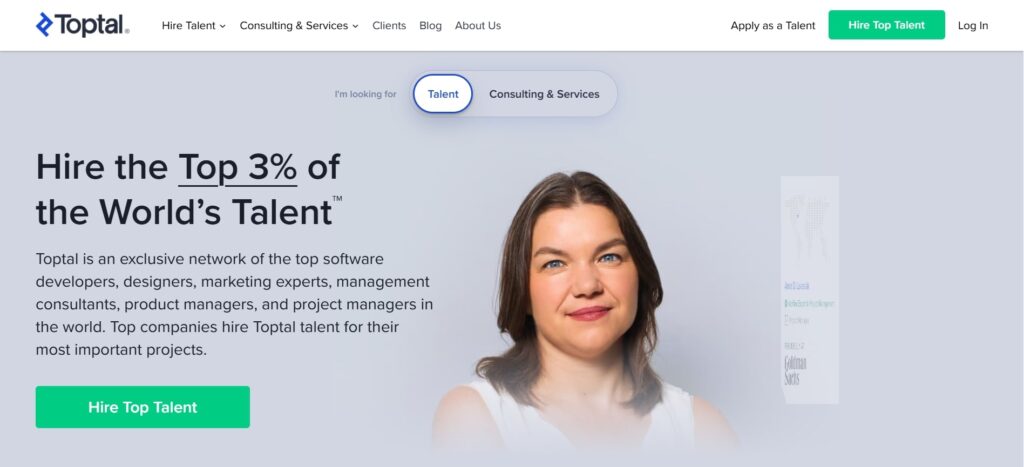Screen dimensions: 1024x467
Task: Click the underlined Top 3% text
Action: [238, 167]
